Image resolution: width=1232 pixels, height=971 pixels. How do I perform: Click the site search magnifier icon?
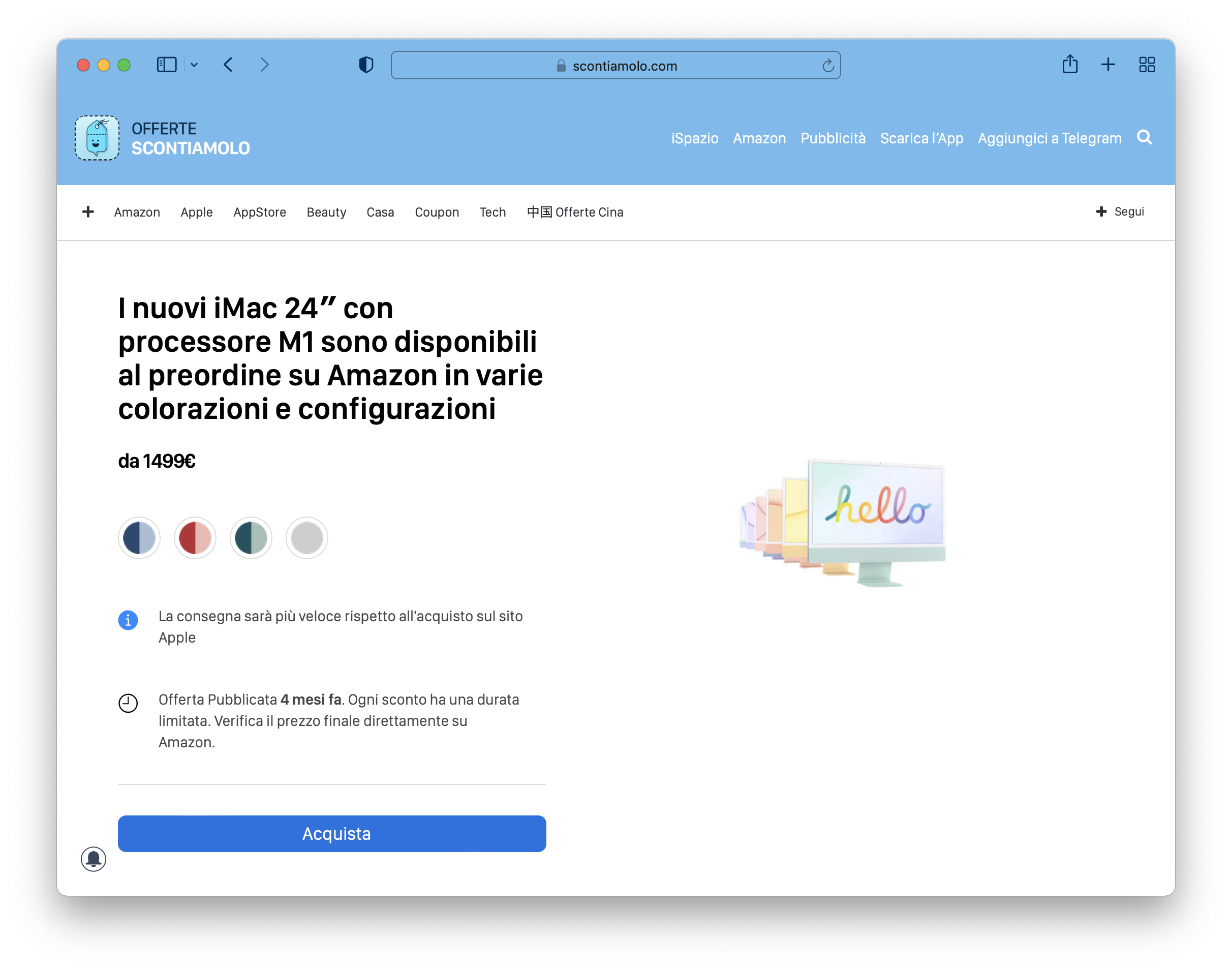[1144, 138]
